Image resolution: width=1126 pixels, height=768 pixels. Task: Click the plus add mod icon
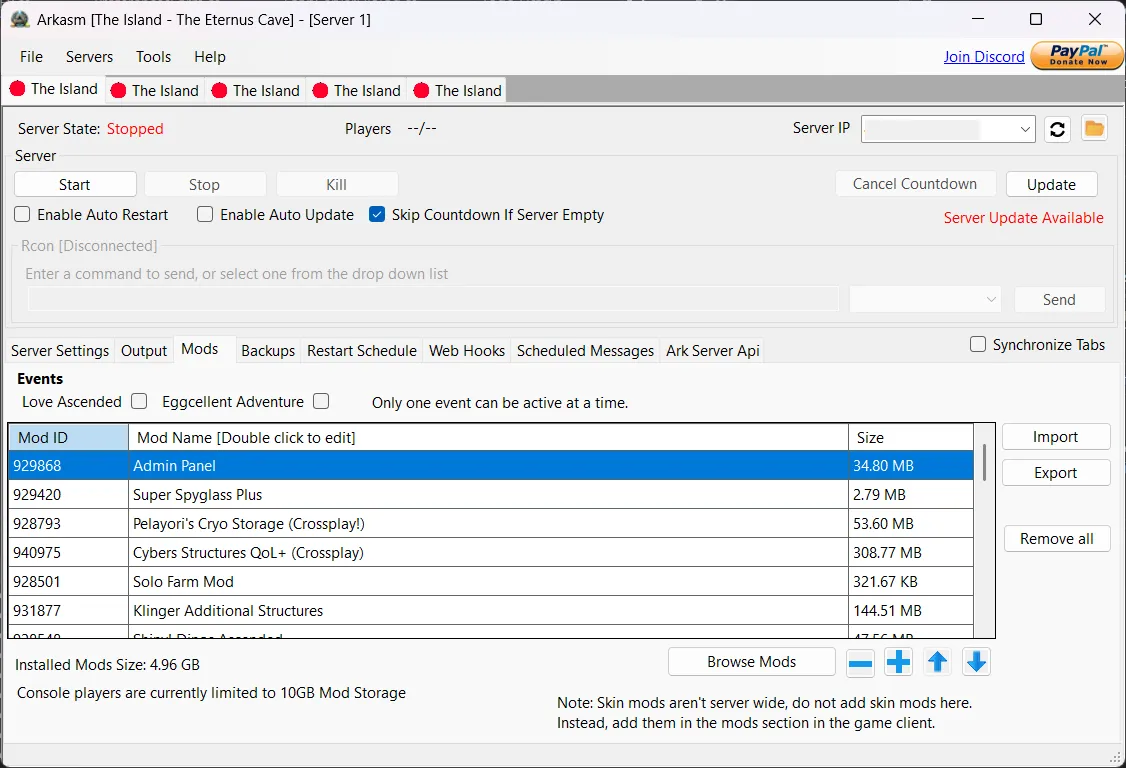pyautogui.click(x=898, y=662)
